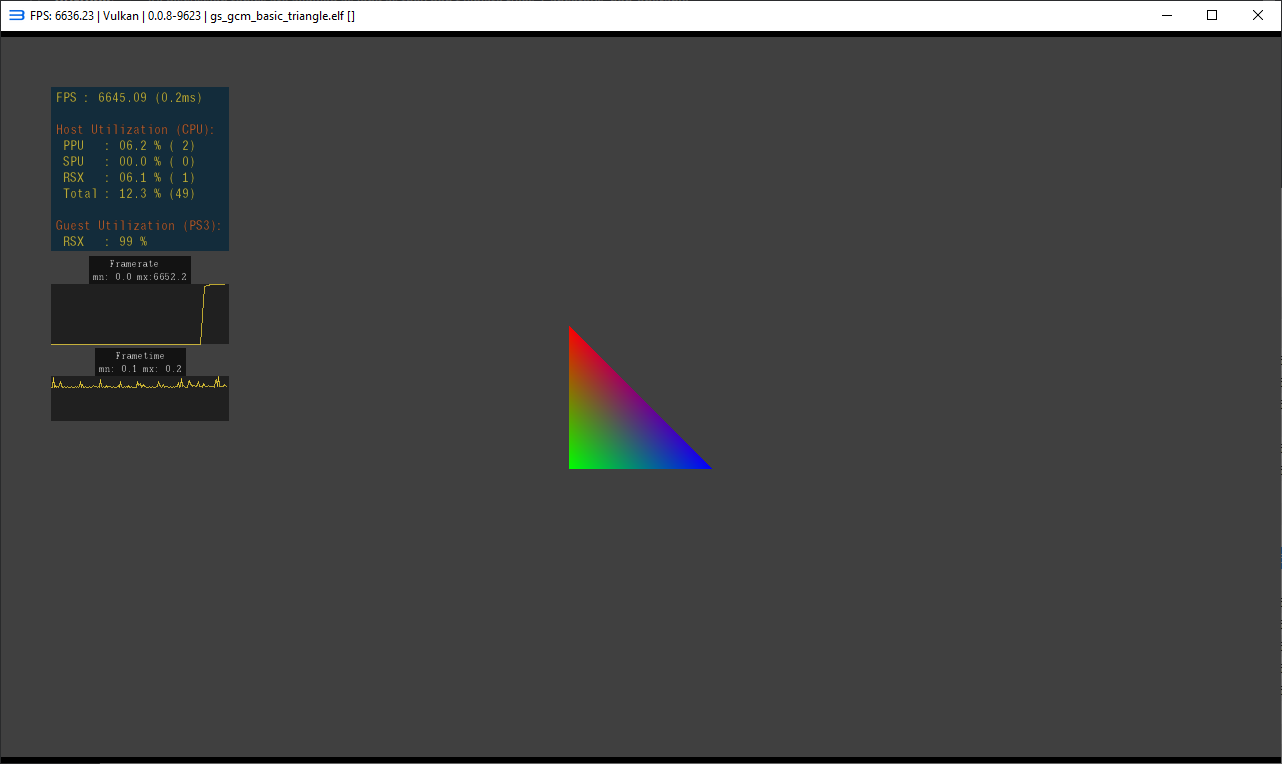Viewport: 1282px width, 764px height.
Task: Click the framerate line graph
Action: (140, 314)
